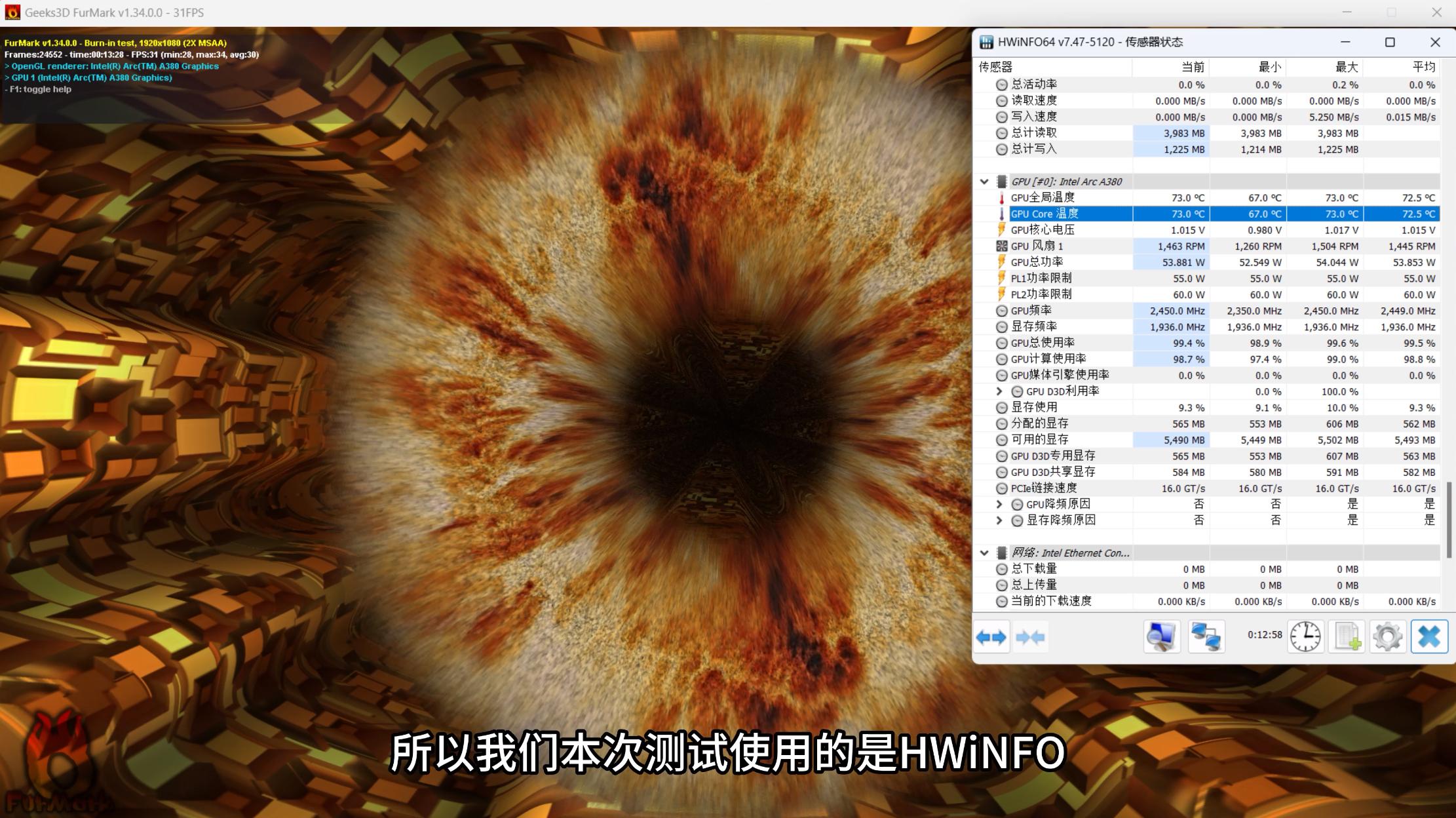Maximize the HWiNFO64 sensor window
Image resolution: width=1456 pixels, height=818 pixels.
click(1389, 42)
